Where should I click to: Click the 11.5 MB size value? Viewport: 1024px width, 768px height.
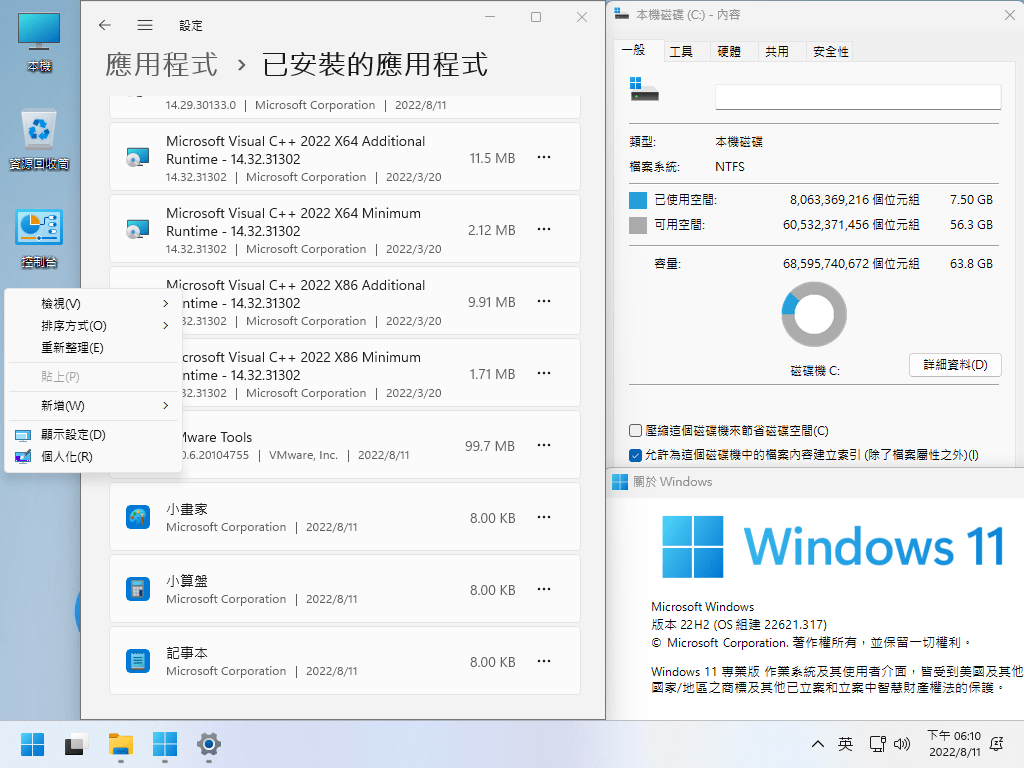[492, 158]
